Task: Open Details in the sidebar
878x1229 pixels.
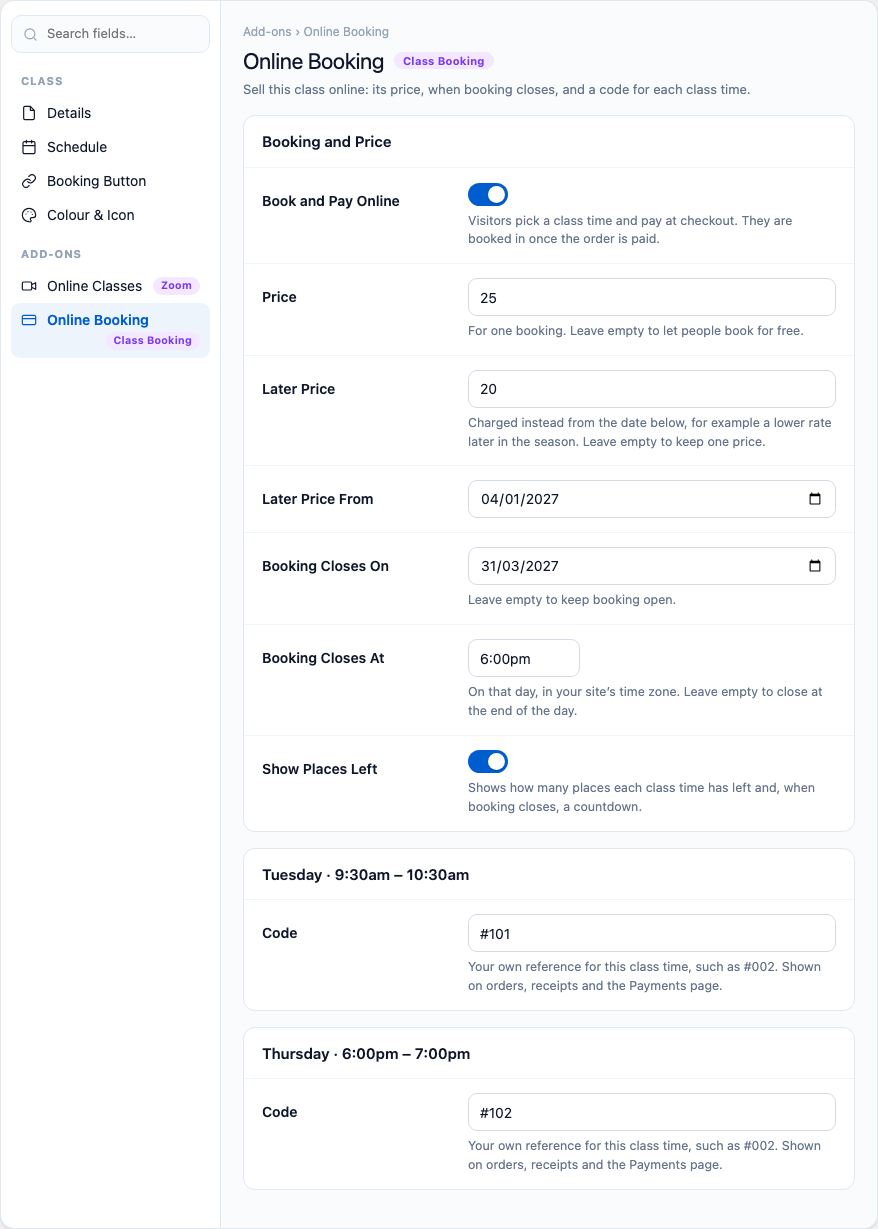Action: pyautogui.click(x=110, y=113)
